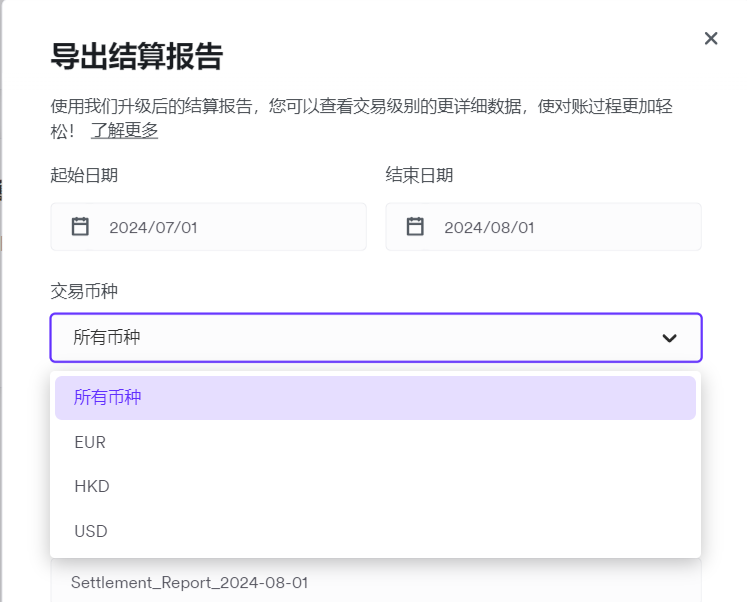The image size is (747, 602).
Task: Click the calendar icon for 起始日期
Action: click(81, 227)
